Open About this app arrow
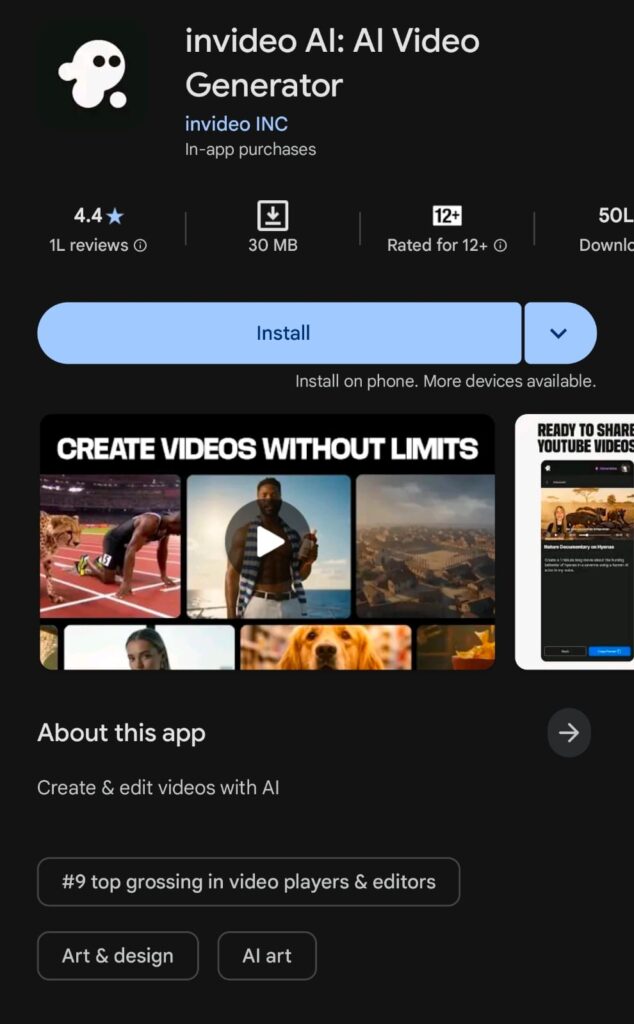Viewport: 634px width, 1024px height. (x=569, y=733)
